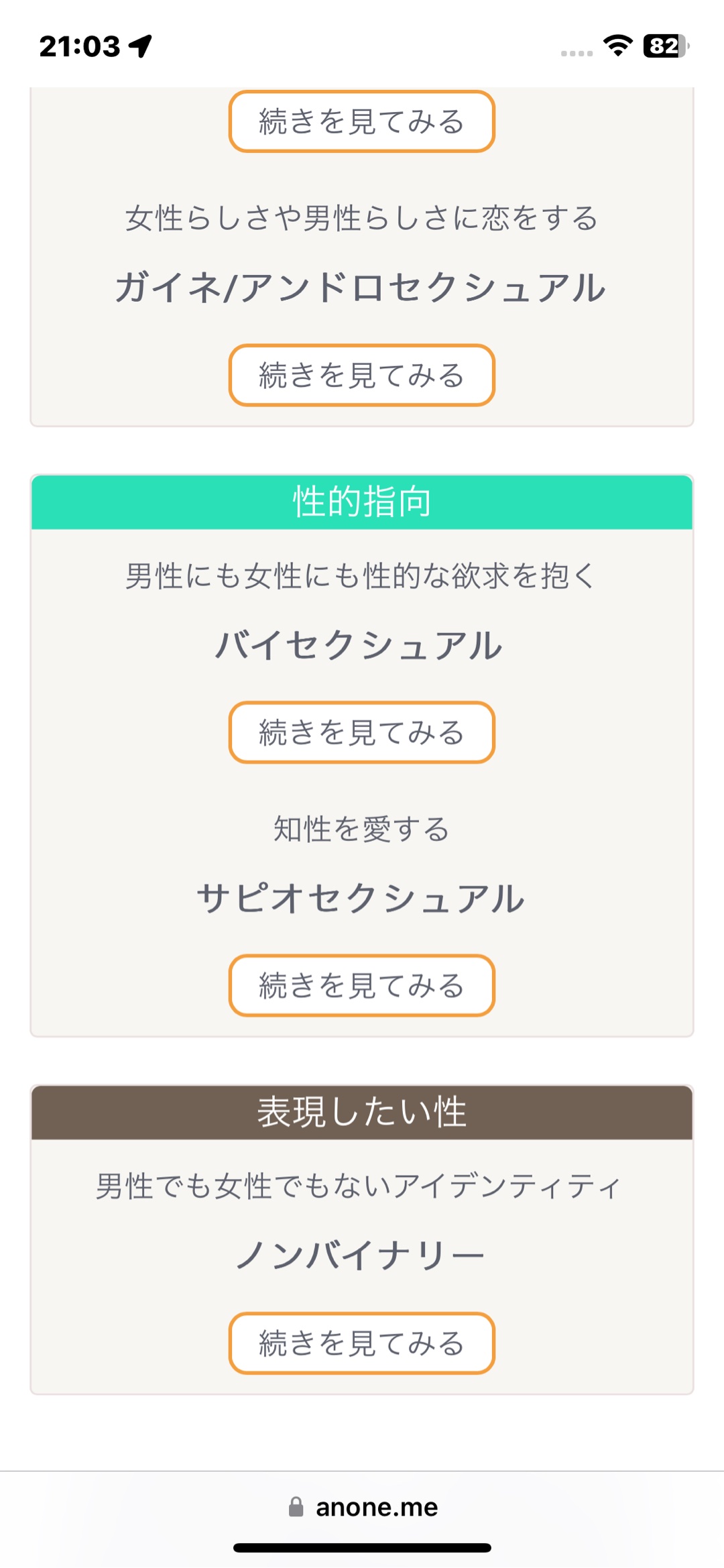Viewport: 724px width, 1568px height.
Task: Click 続きを見てみる under ガイネ/アンドロセクシュアル
Action: [362, 376]
